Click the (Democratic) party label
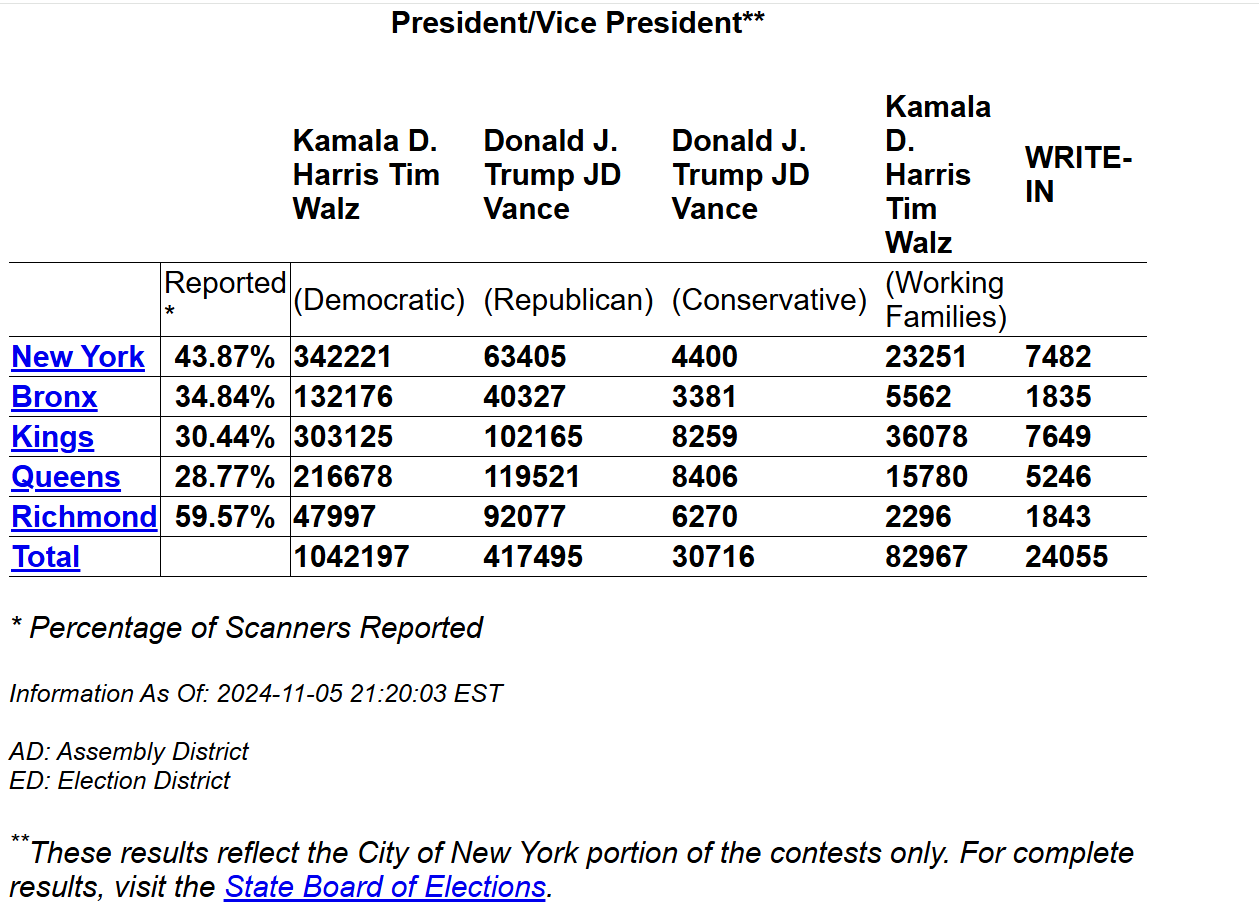Screen dimensions: 1259x917 click(379, 300)
